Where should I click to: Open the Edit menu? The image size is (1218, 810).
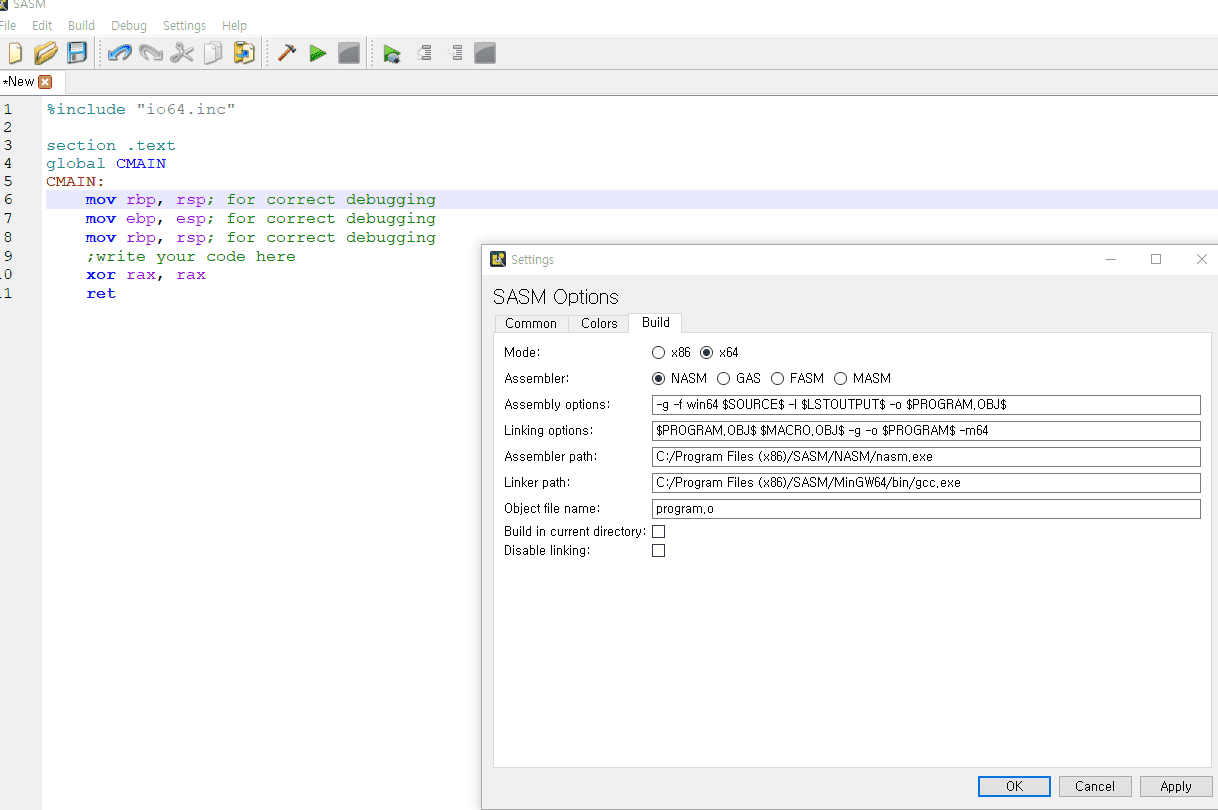(x=42, y=25)
